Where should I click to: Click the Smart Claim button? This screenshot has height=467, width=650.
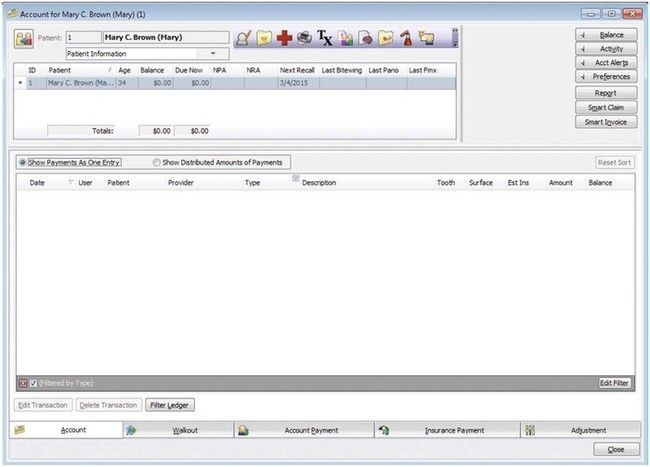[x=606, y=107]
